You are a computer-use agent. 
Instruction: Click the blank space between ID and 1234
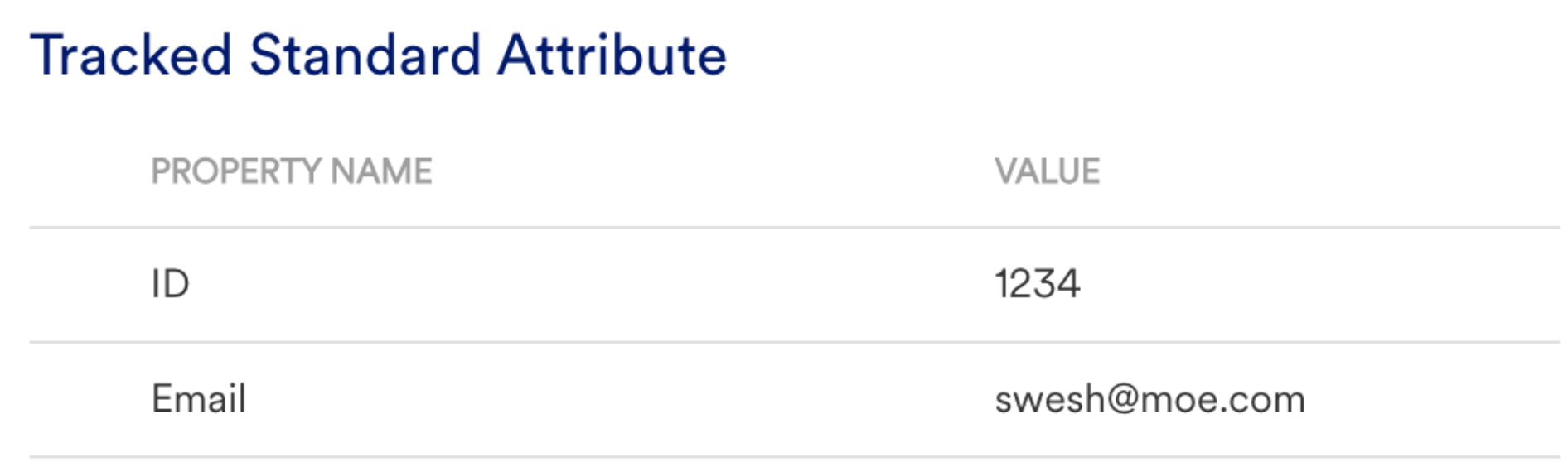tap(580, 284)
